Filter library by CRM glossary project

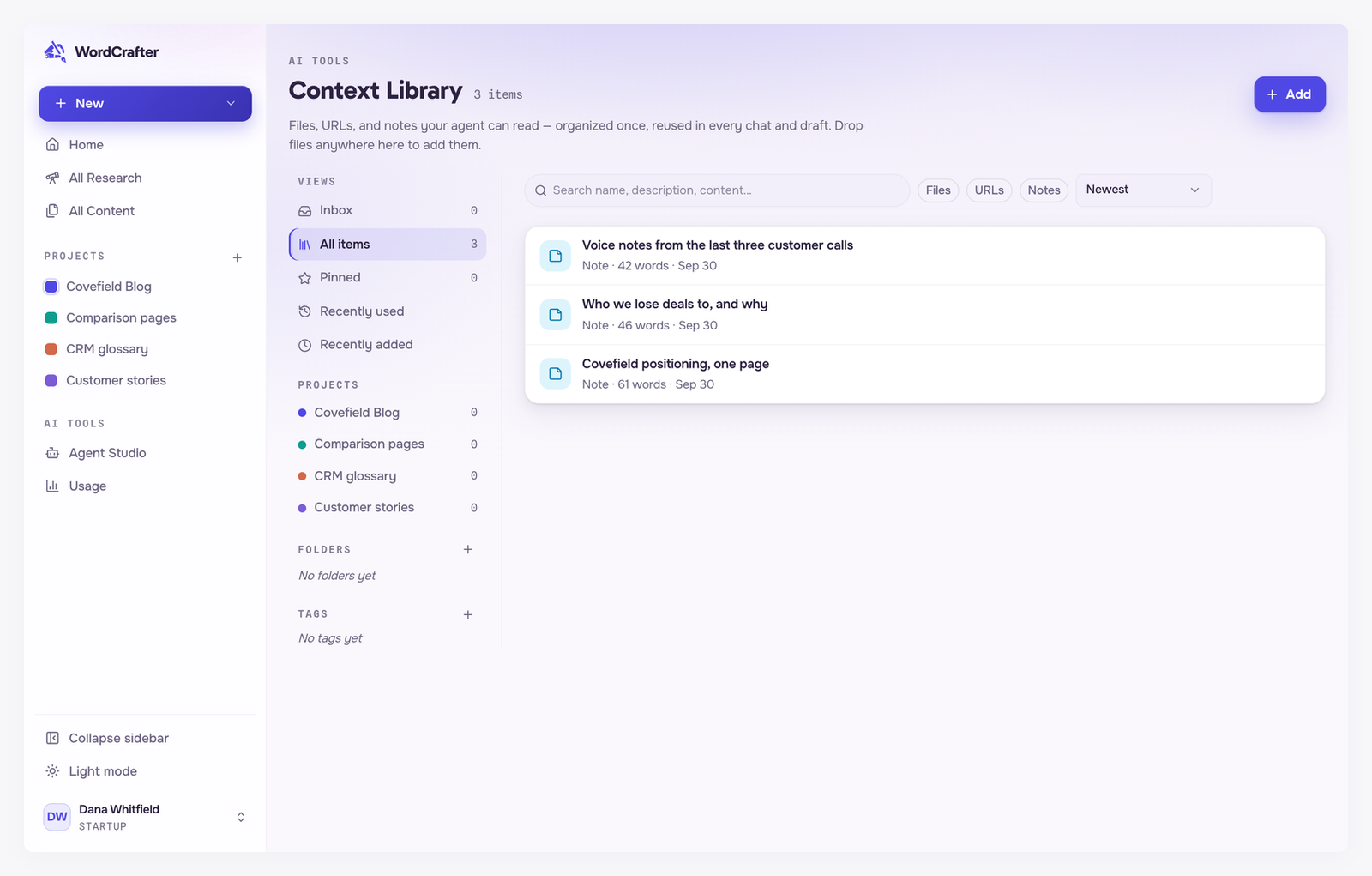click(x=388, y=476)
